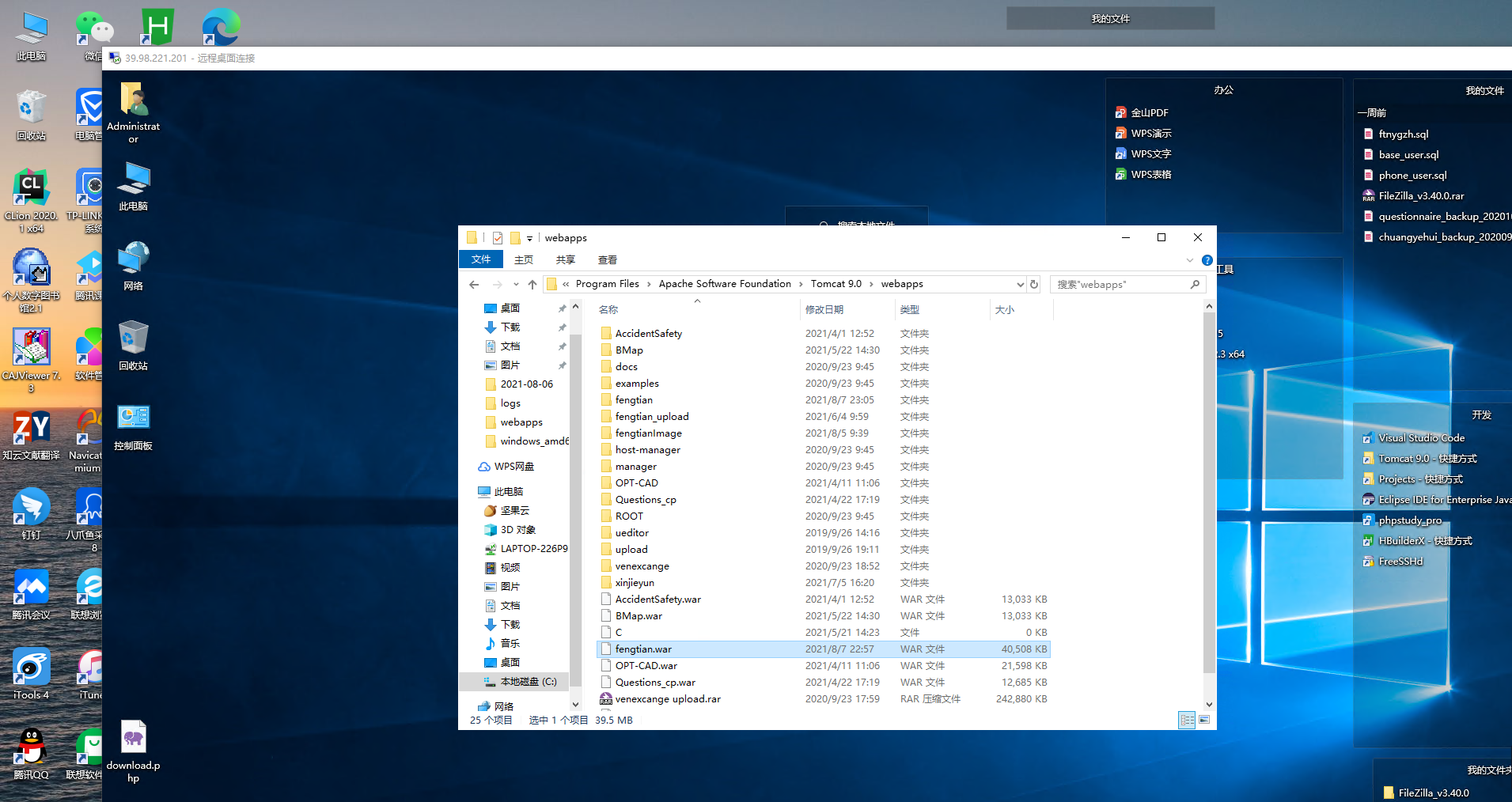
Task: Expand the ribbon using the chevron
Action: pyautogui.click(x=1189, y=260)
